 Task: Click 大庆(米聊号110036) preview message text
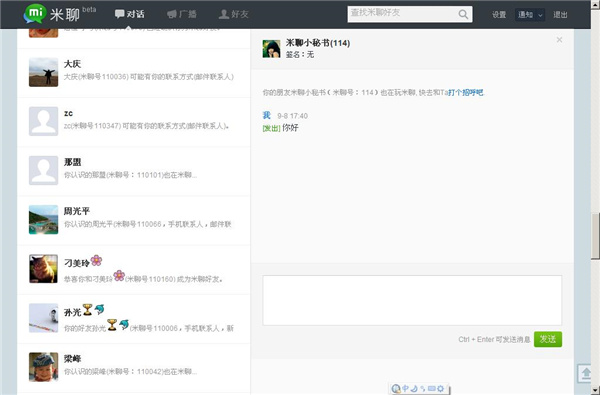[148, 77]
